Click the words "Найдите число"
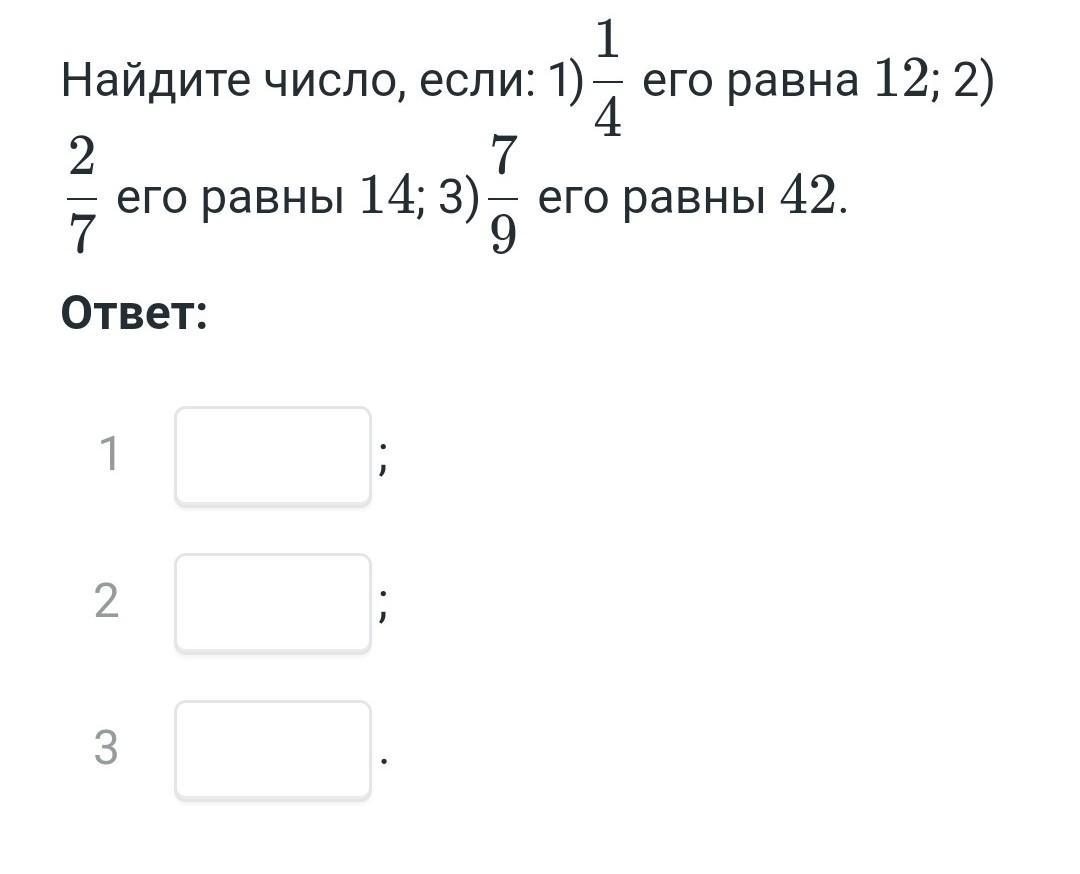Screen dimensions: 1080x874 (x=232, y=81)
